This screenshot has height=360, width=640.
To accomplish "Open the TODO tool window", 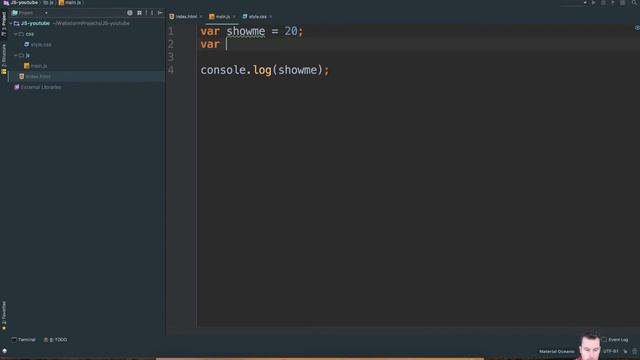I will pyautogui.click(x=55, y=340).
